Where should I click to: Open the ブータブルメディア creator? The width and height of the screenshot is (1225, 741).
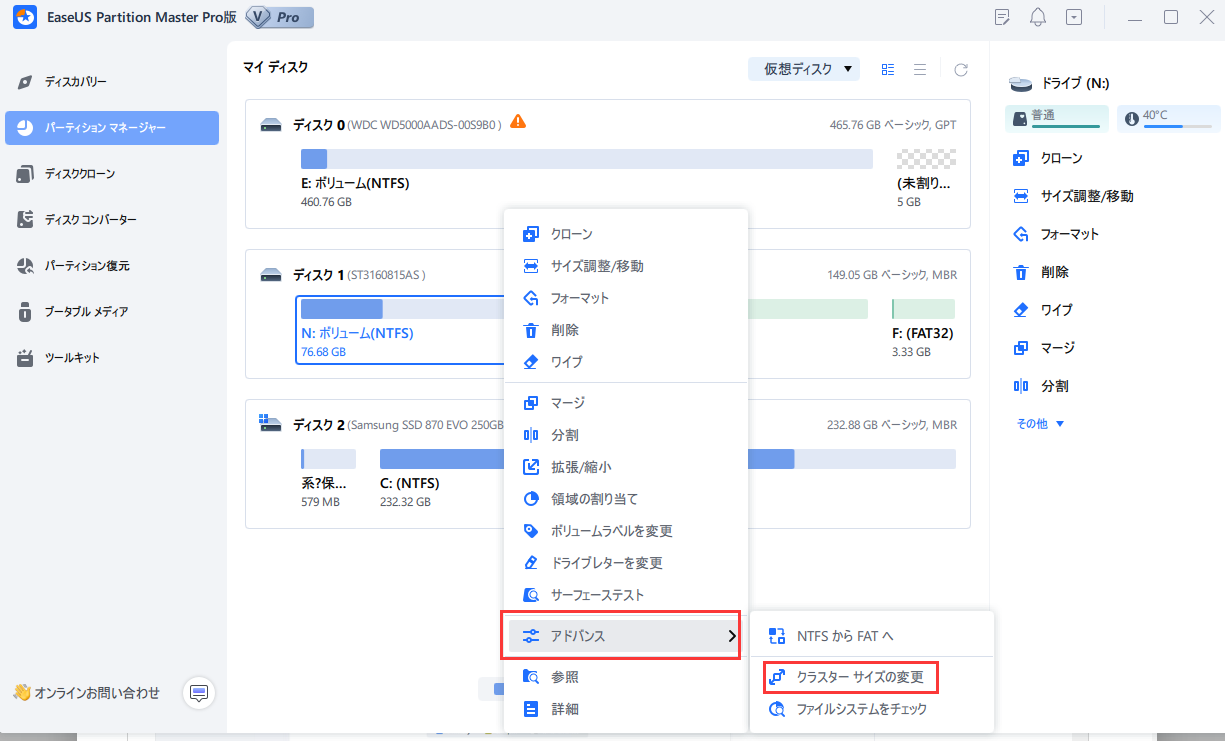coord(88,311)
